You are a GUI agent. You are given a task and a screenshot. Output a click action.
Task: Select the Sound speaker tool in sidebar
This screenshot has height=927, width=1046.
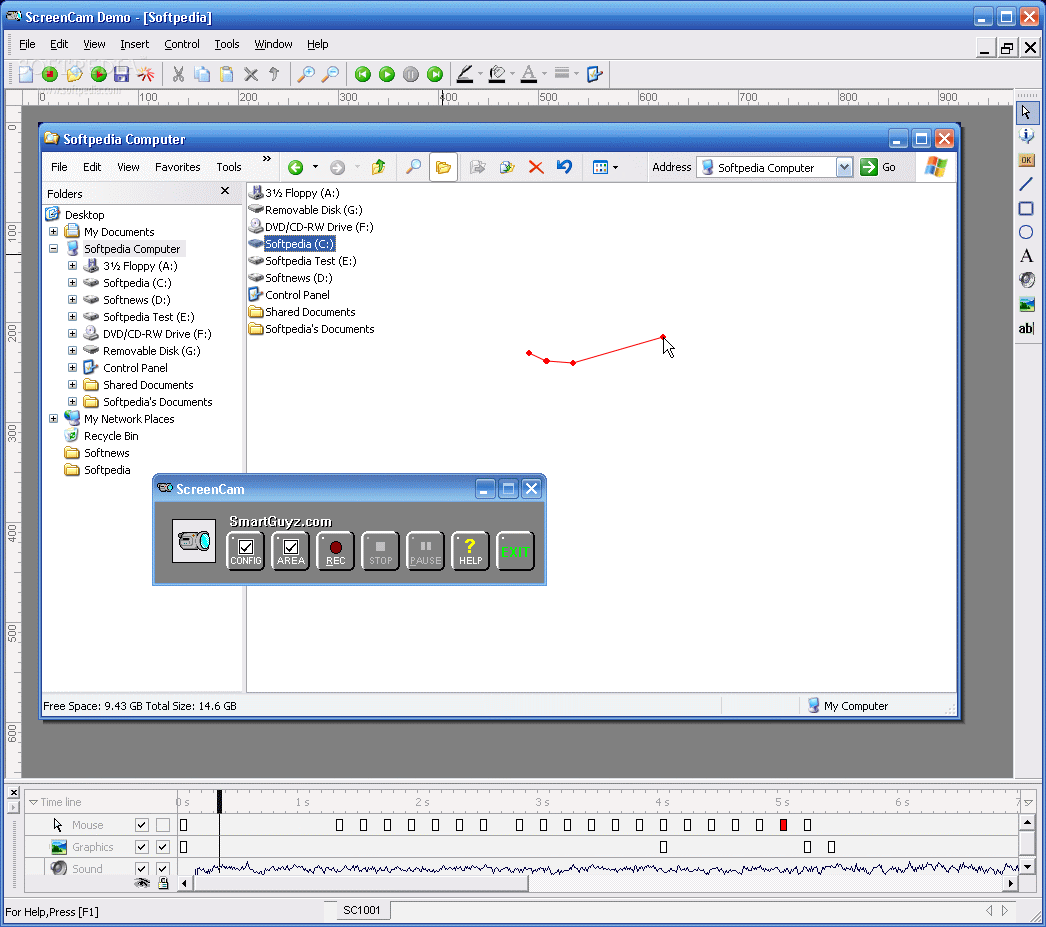[1027, 280]
